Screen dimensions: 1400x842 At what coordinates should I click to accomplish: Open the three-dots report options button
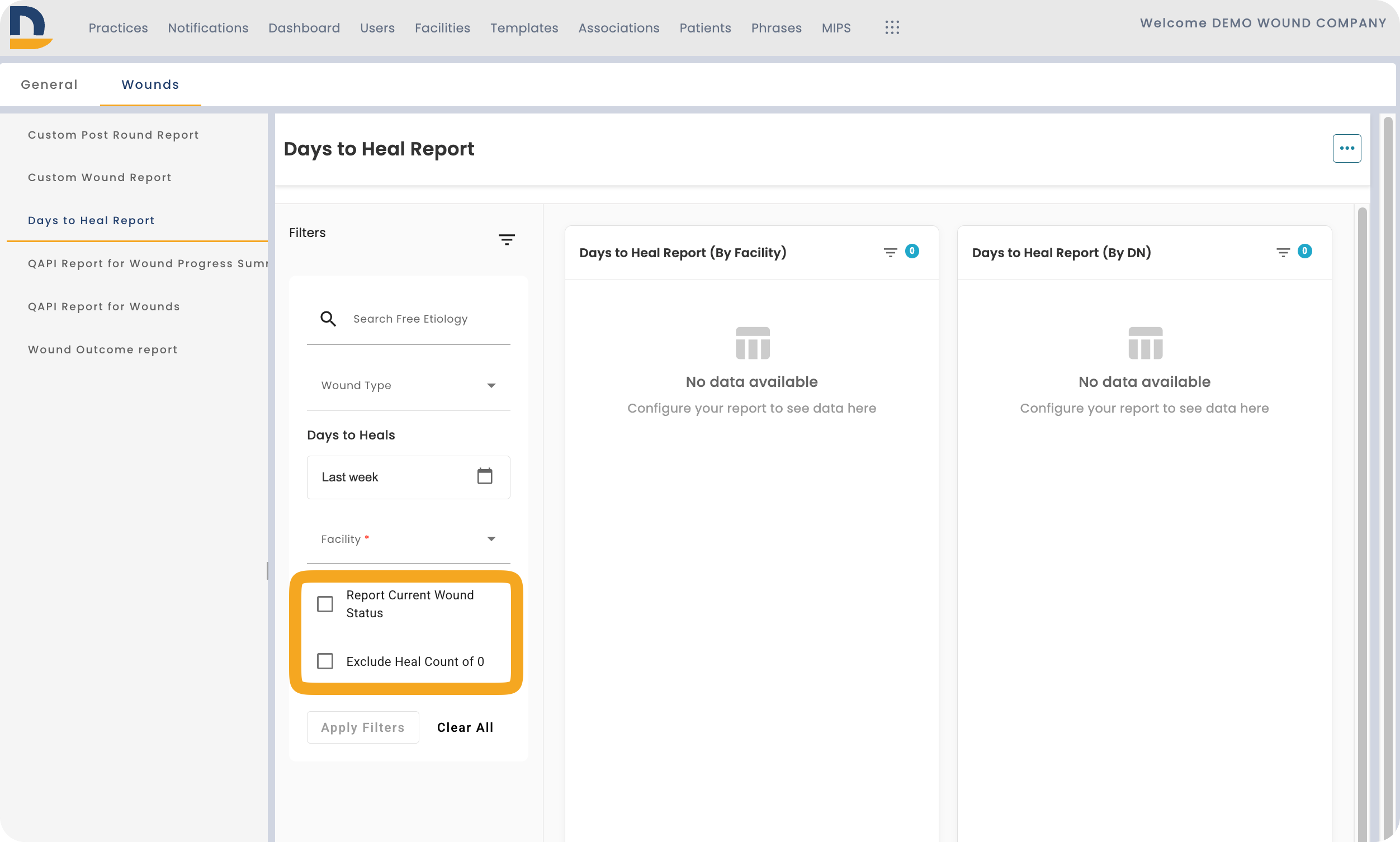point(1347,148)
